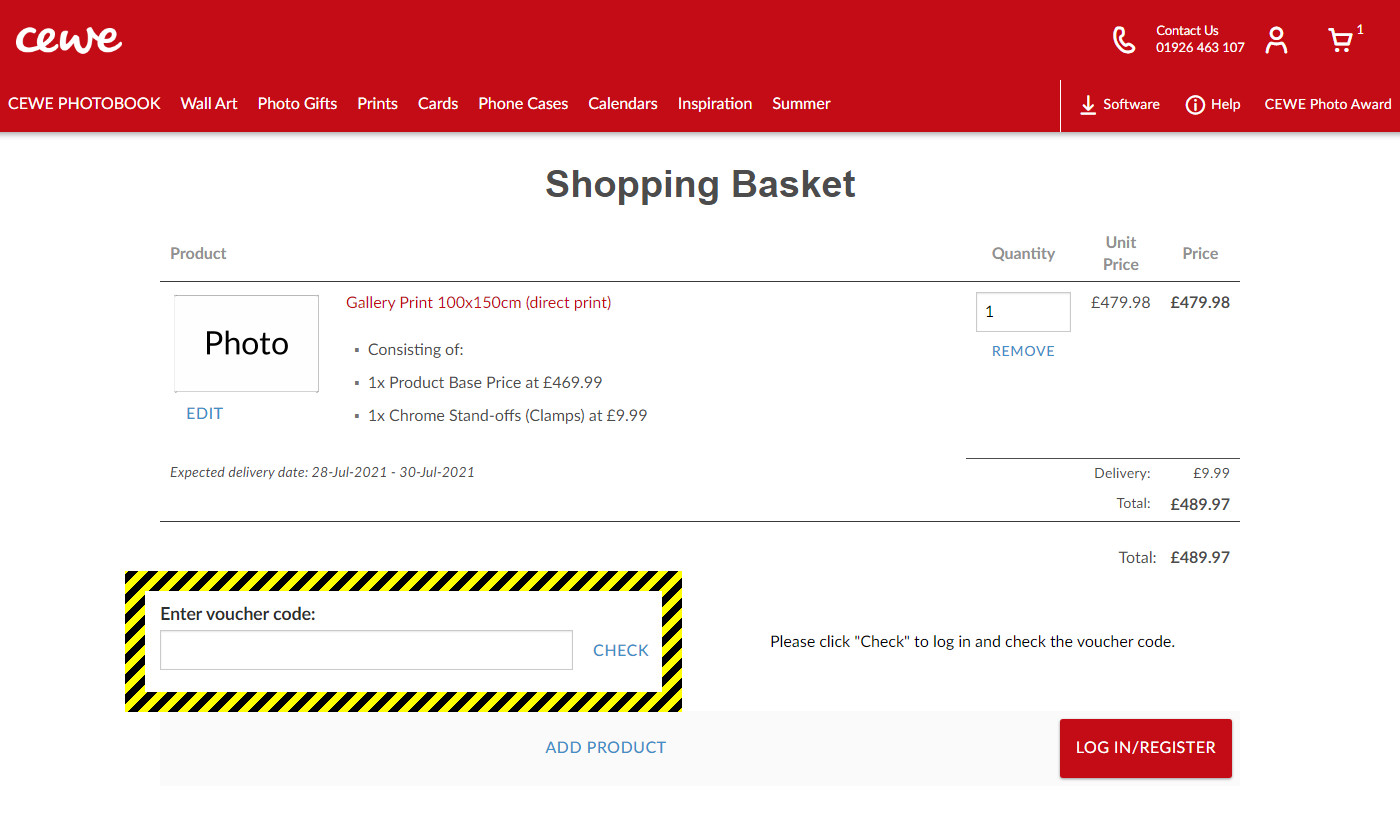The height and width of the screenshot is (820, 1400).
Task: Open the user account icon
Action: point(1276,40)
